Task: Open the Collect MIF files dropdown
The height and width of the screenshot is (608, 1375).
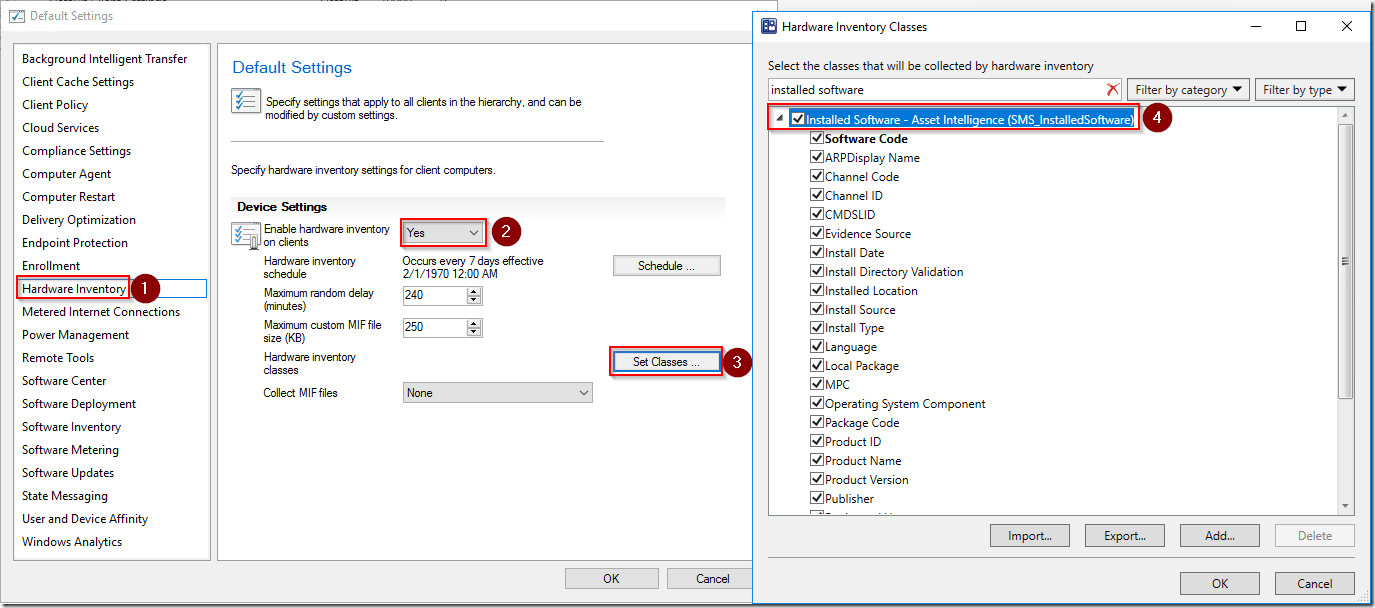Action: [498, 393]
